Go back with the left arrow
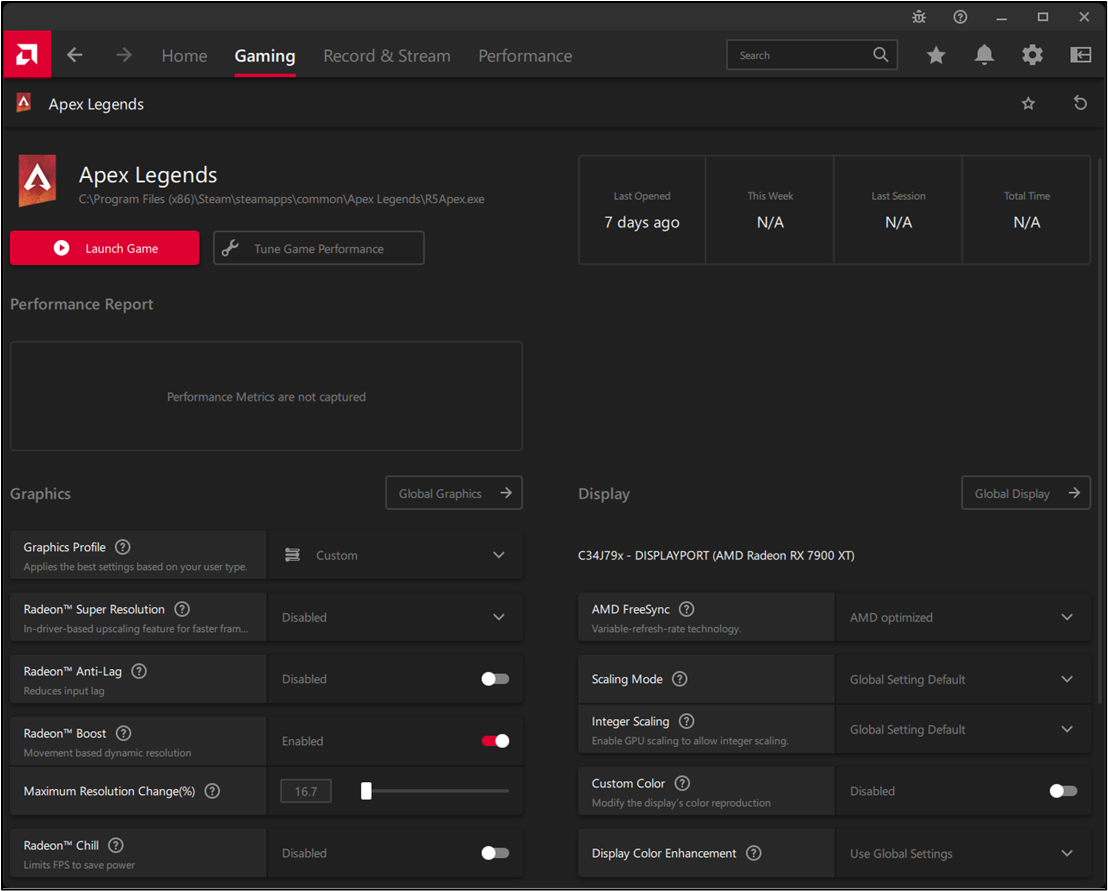Screen dimensions: 1108x891 tap(75, 55)
